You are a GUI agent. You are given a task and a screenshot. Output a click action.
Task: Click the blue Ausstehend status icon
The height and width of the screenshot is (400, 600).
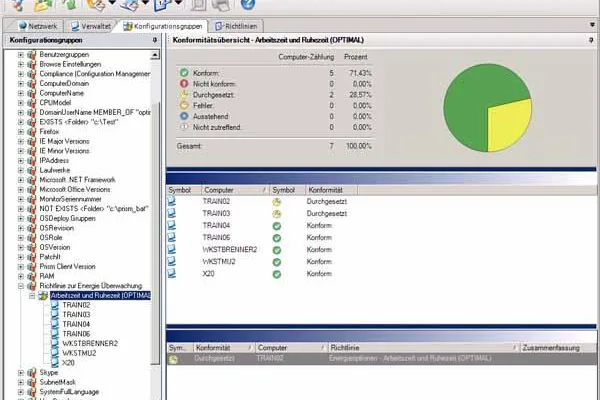[184, 116]
